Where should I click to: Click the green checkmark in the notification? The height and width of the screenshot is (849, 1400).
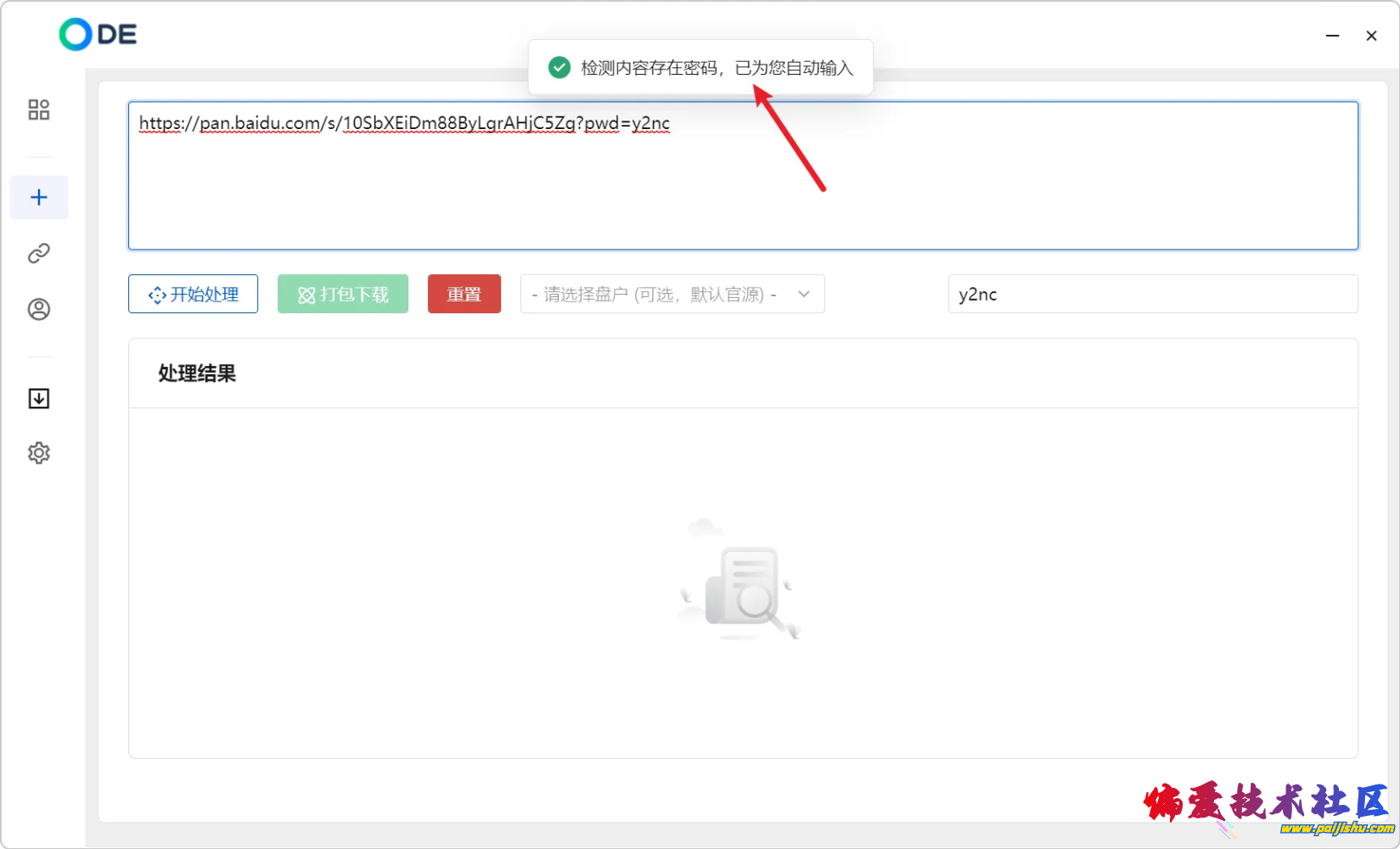coord(559,68)
